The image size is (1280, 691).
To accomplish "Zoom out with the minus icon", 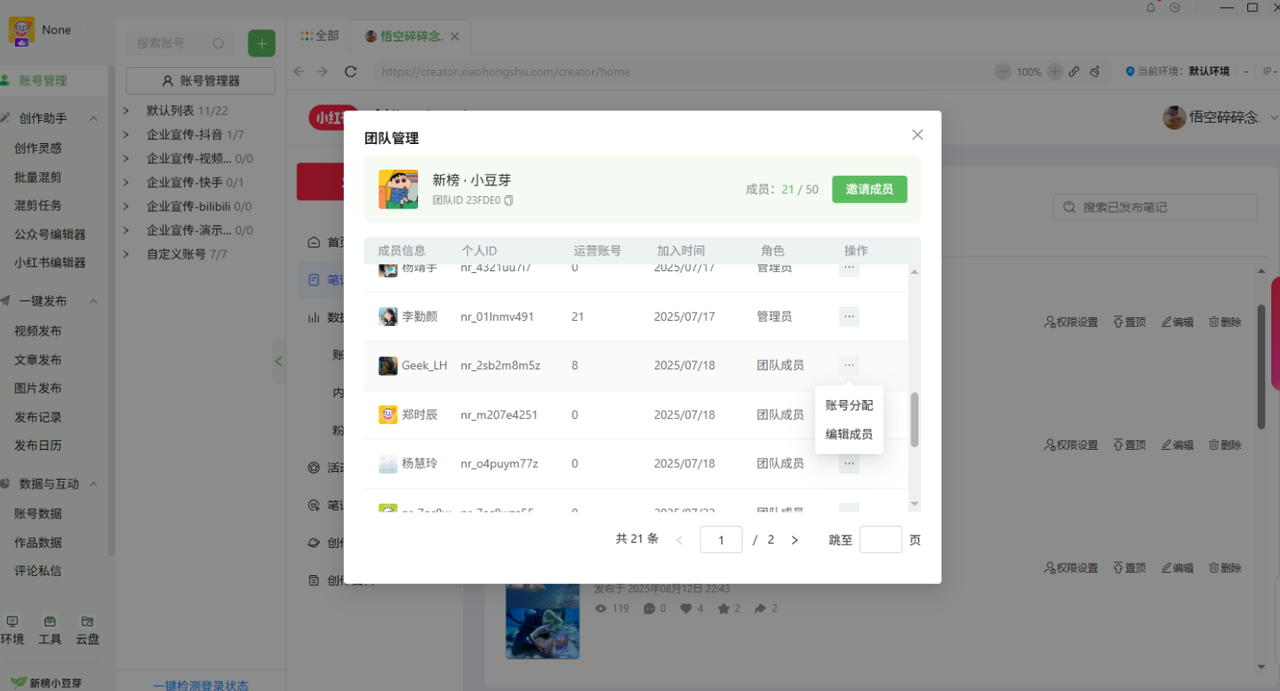I will (1003, 72).
